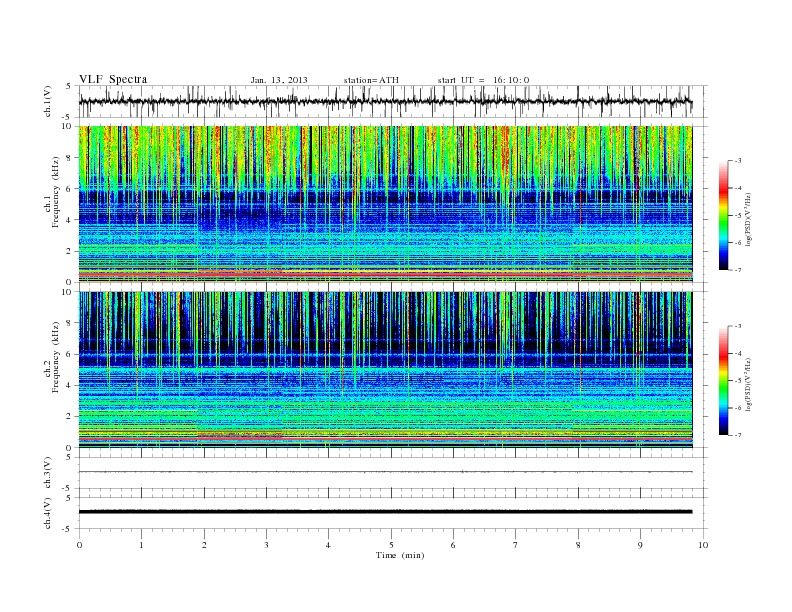Click the "8" kHz tick on ch.1 frequency axis
The image size is (792, 612).
[69, 158]
